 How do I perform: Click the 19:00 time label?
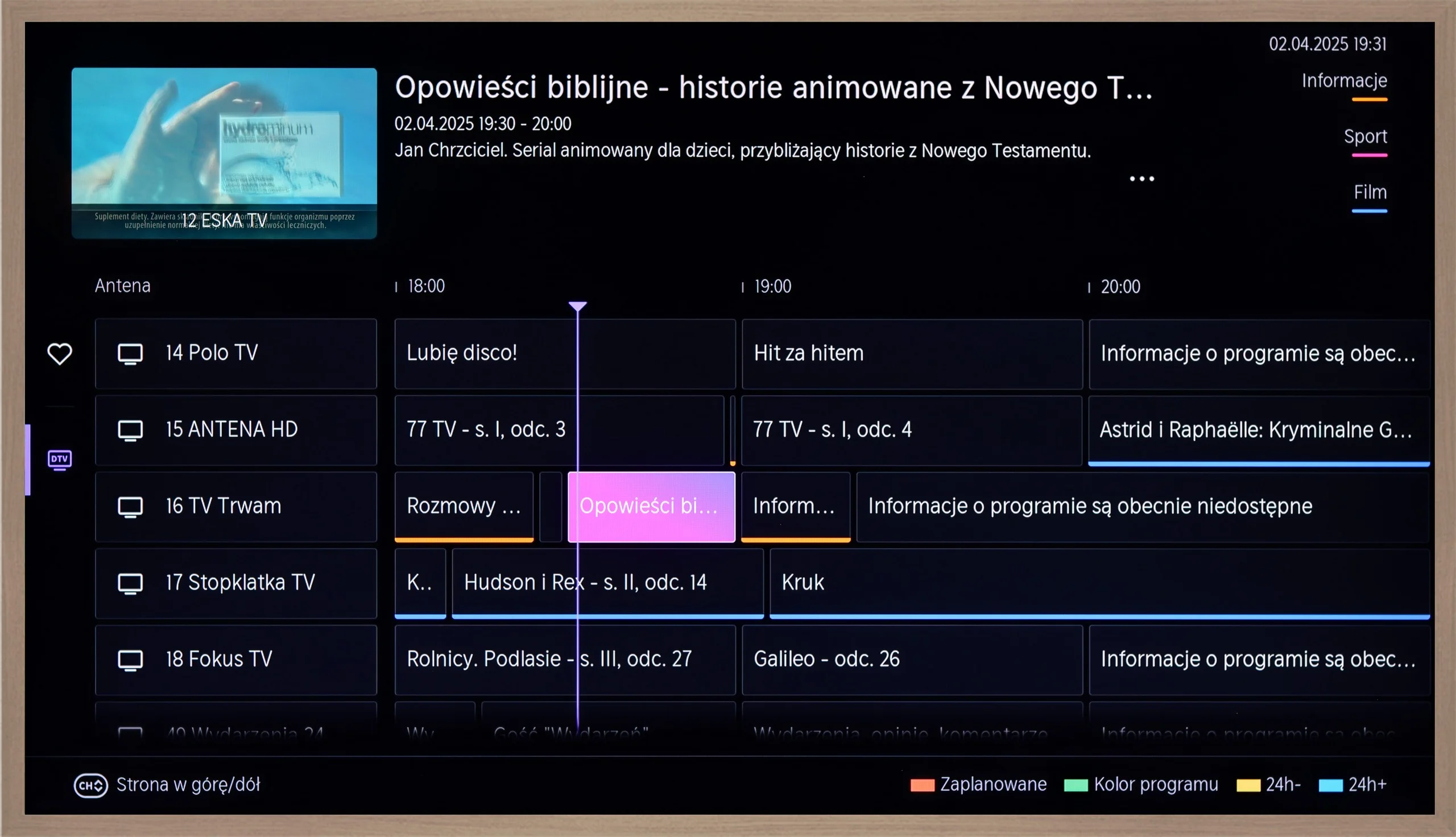pos(772,286)
